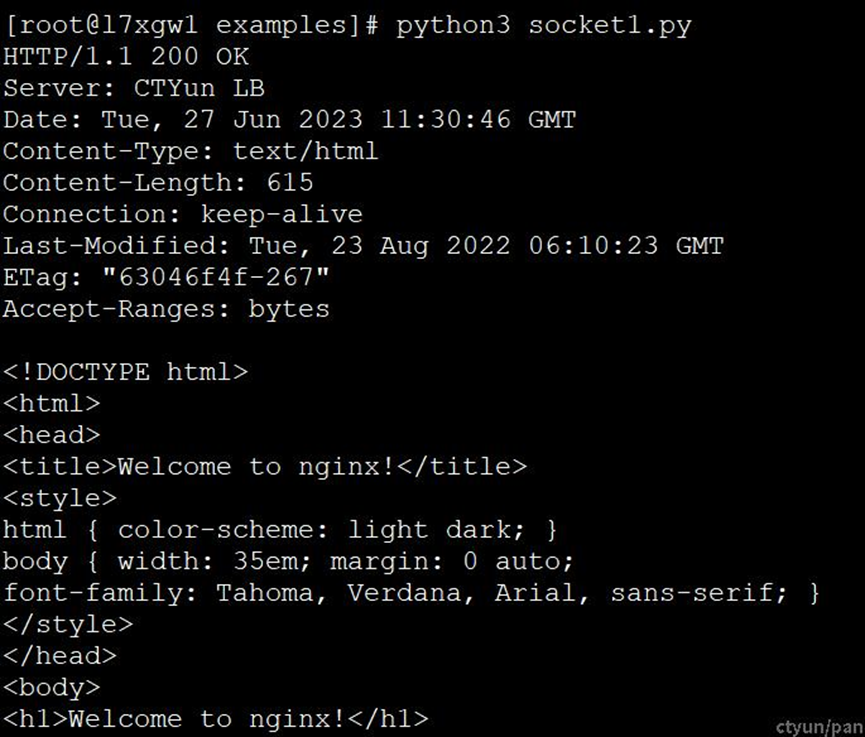The height and width of the screenshot is (737, 865).
Task: Click the ETag value text
Action: coord(216,277)
